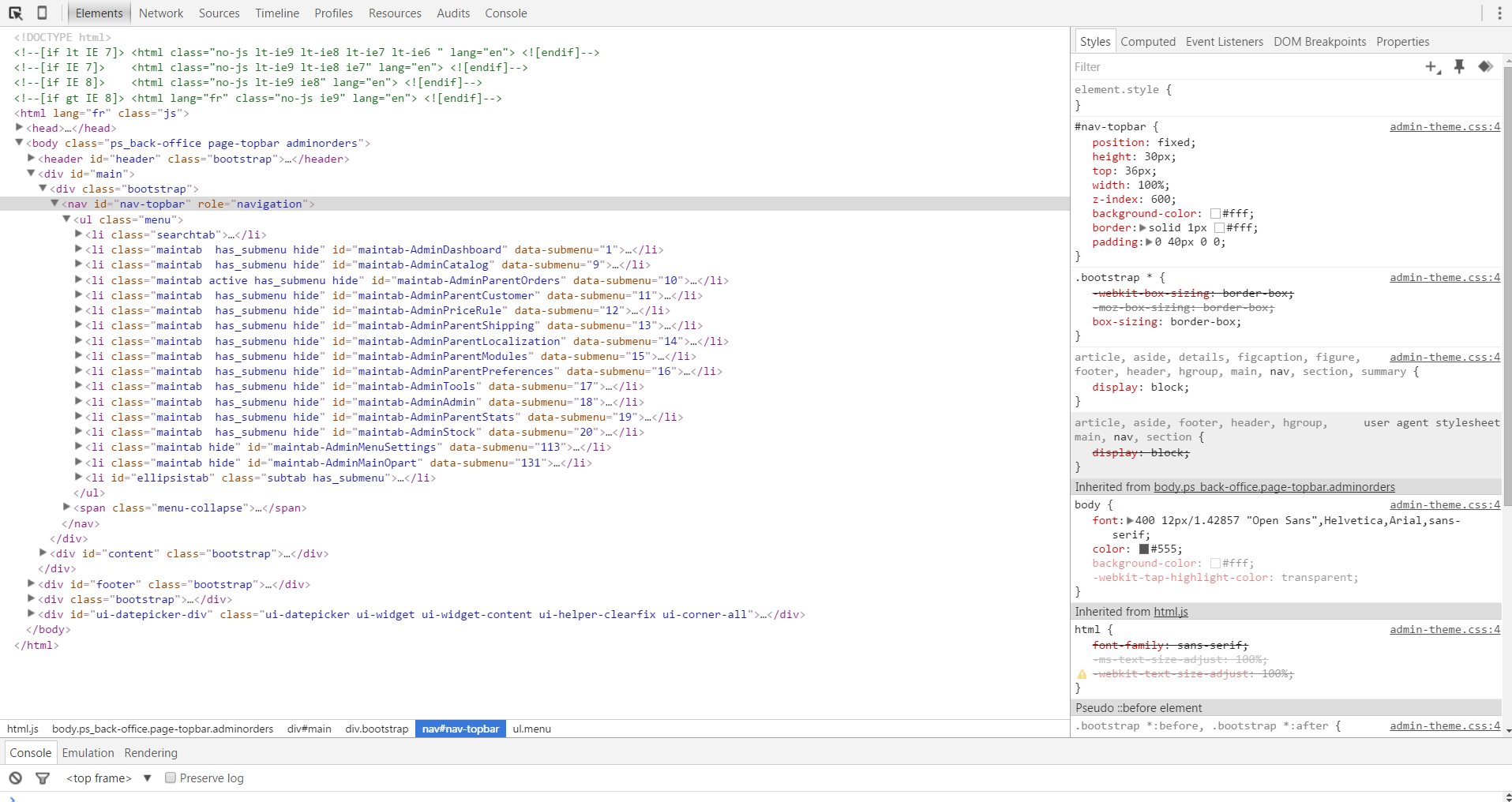Viewport: 1512px width, 802px height.
Task: Expand the li searchtab node
Action: [79, 234]
